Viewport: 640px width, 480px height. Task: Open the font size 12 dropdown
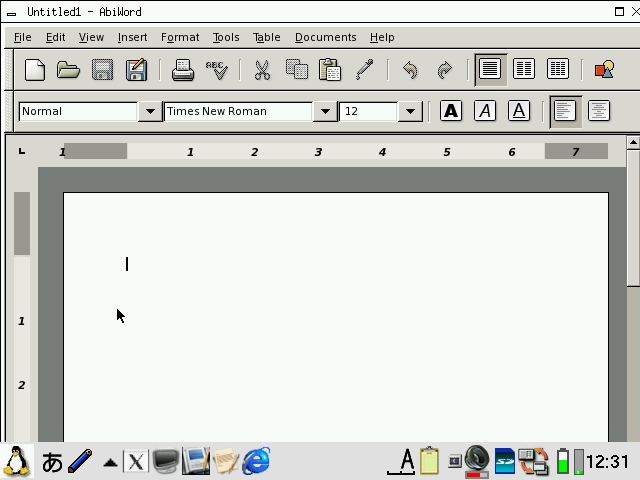pos(410,111)
